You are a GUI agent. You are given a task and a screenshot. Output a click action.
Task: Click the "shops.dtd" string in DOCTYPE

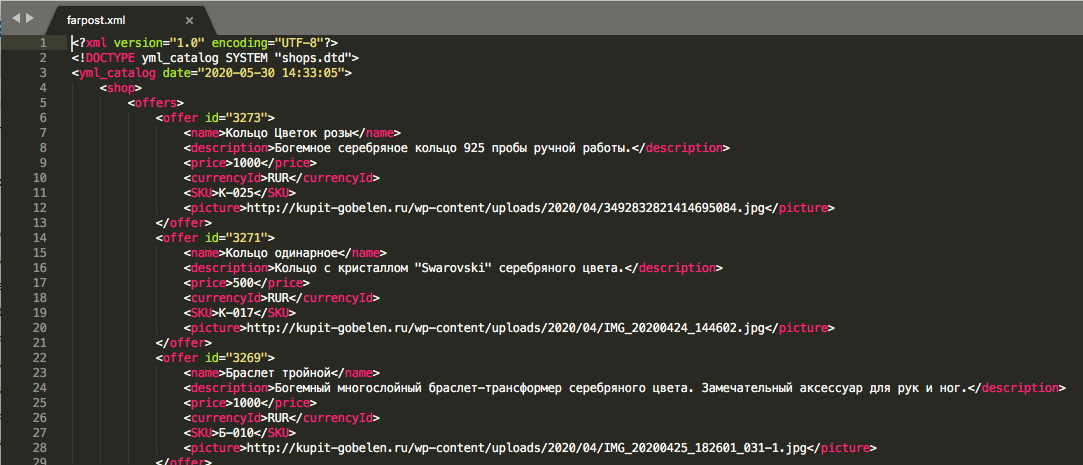click(313, 58)
